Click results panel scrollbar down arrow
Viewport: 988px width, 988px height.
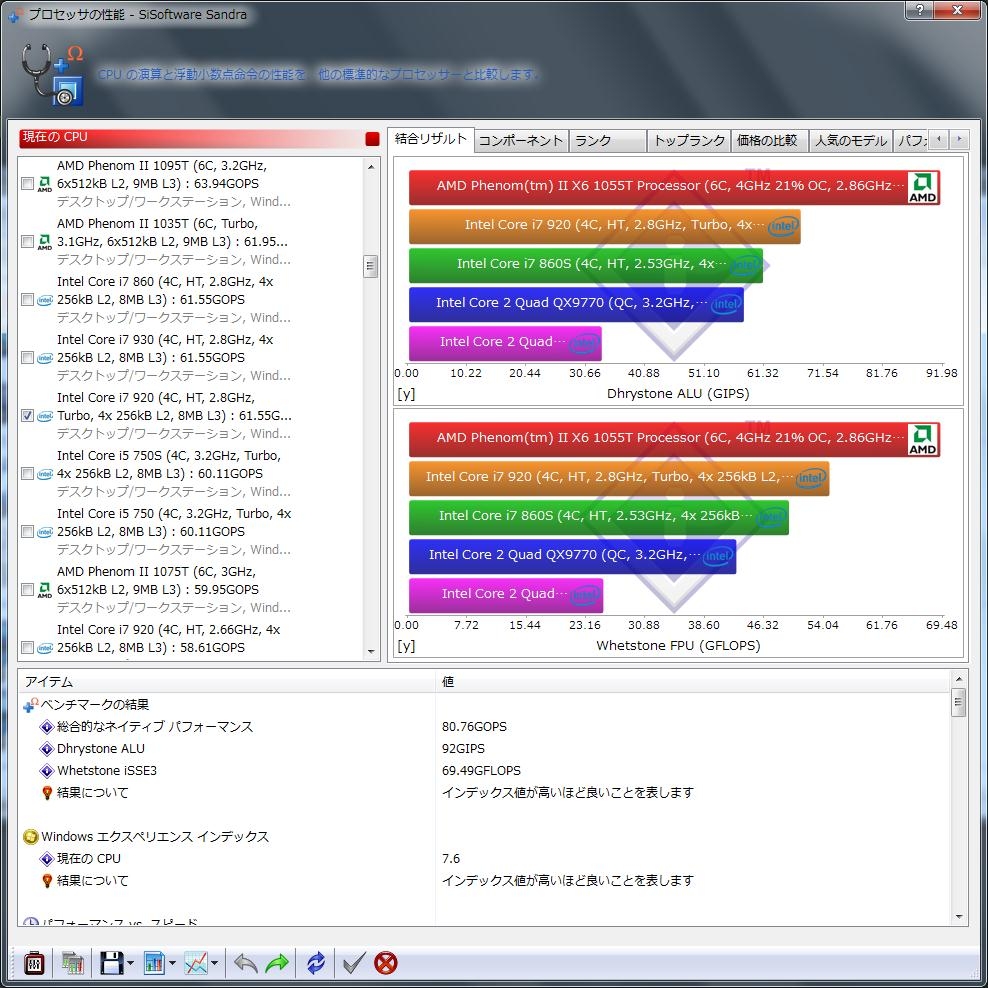click(958, 917)
